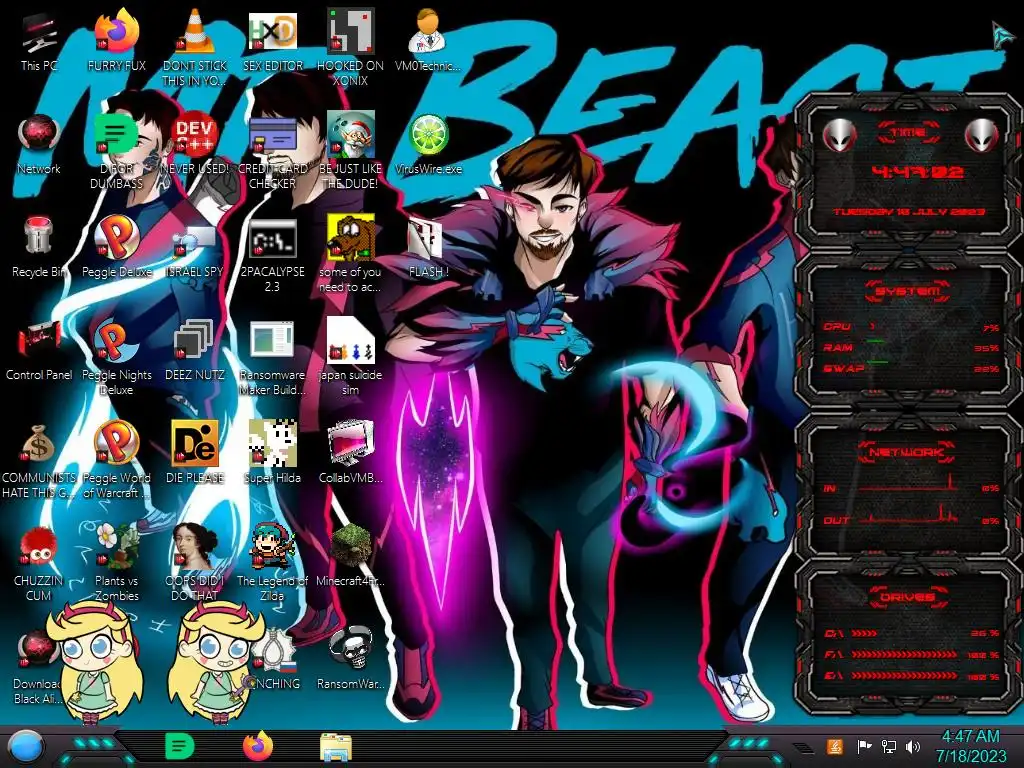Image resolution: width=1024 pixels, height=768 pixels.
Task: Open File Explorer from the taskbar
Action: 336,746
